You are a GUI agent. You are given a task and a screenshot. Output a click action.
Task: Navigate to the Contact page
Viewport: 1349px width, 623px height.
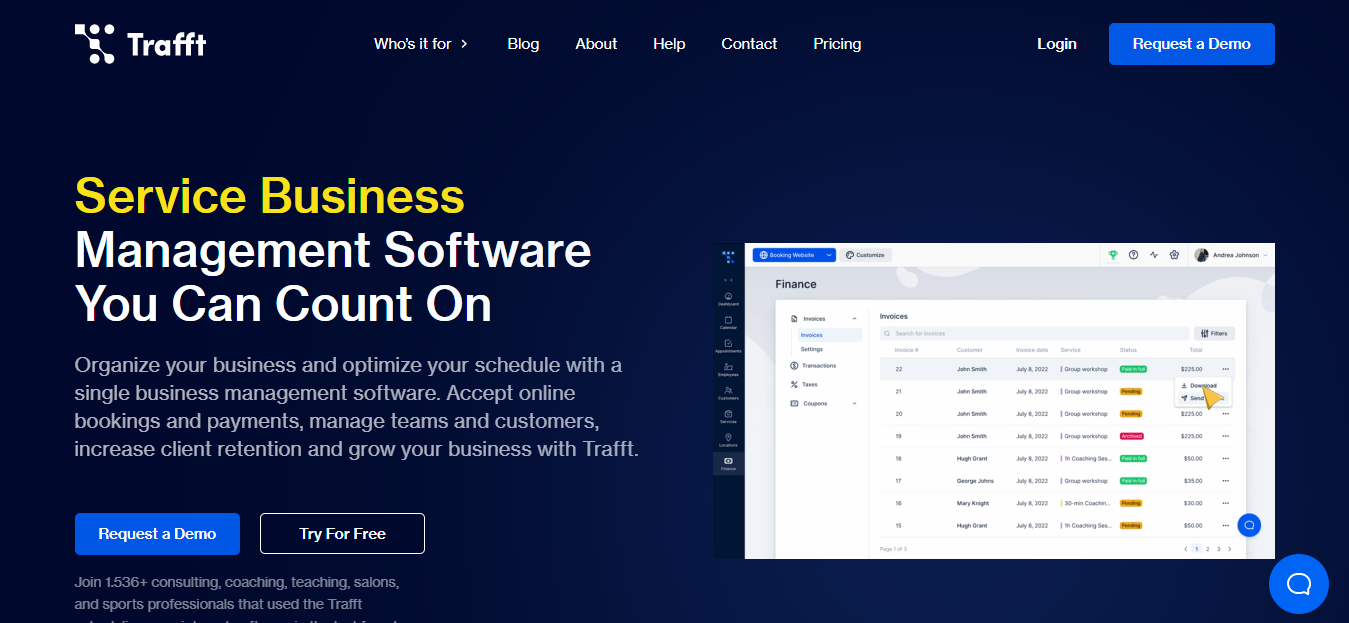749,44
